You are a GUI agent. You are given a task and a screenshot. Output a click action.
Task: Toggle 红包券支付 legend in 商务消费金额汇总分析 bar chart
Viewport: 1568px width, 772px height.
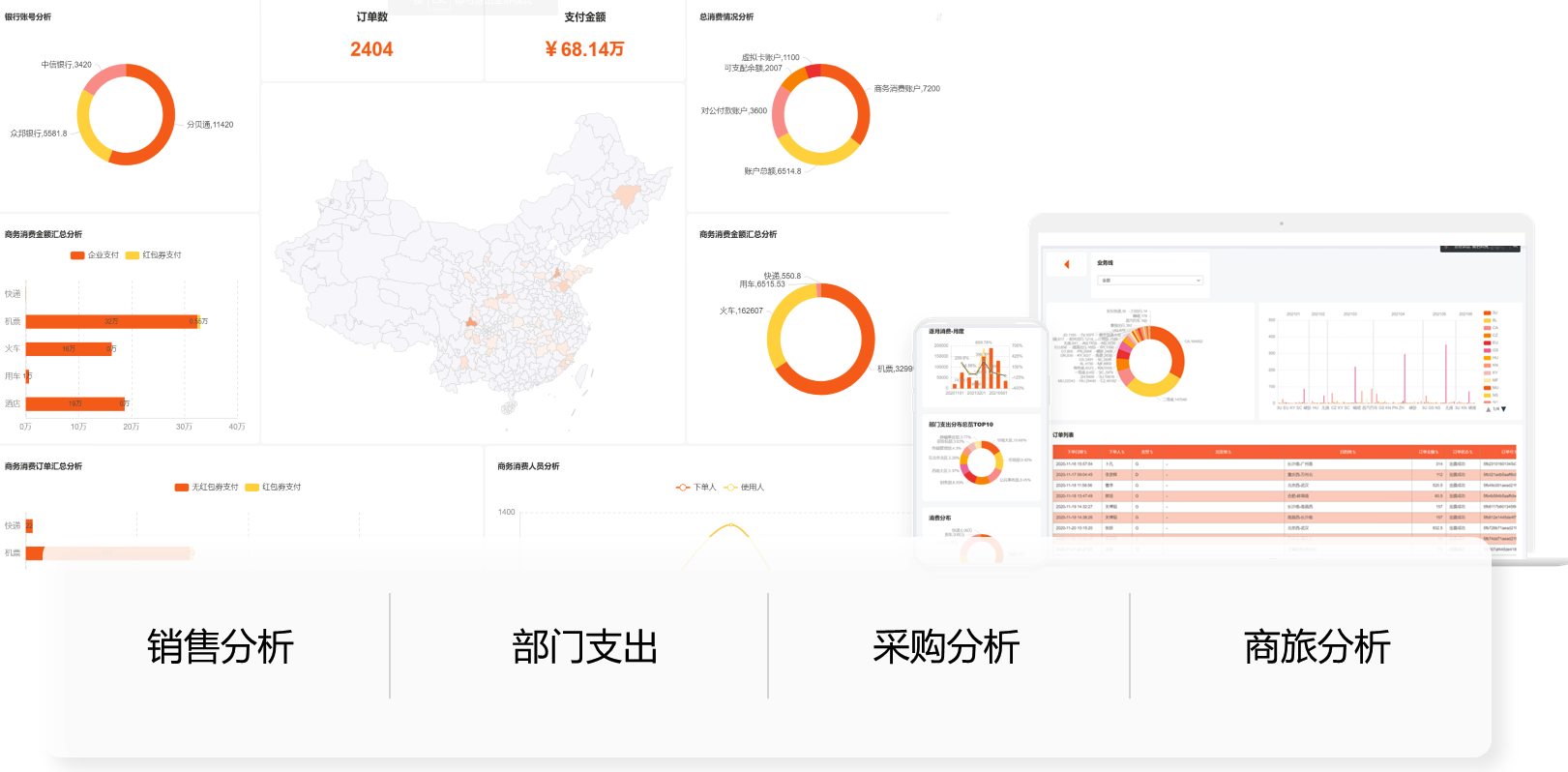coord(154,255)
